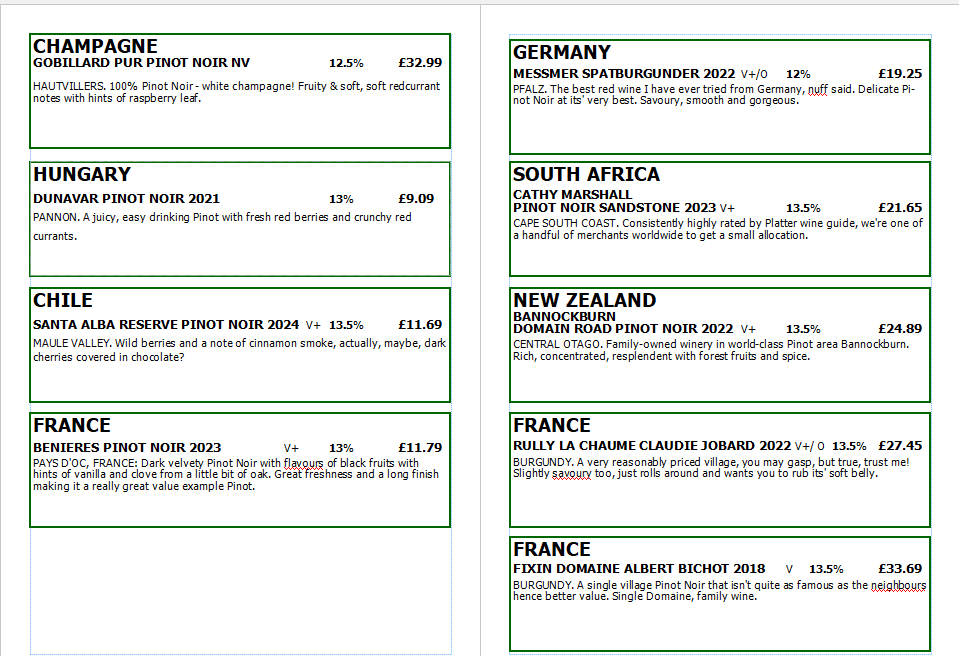Click the underlined word nuff
The width and height of the screenshot is (959, 656).
coord(818,89)
